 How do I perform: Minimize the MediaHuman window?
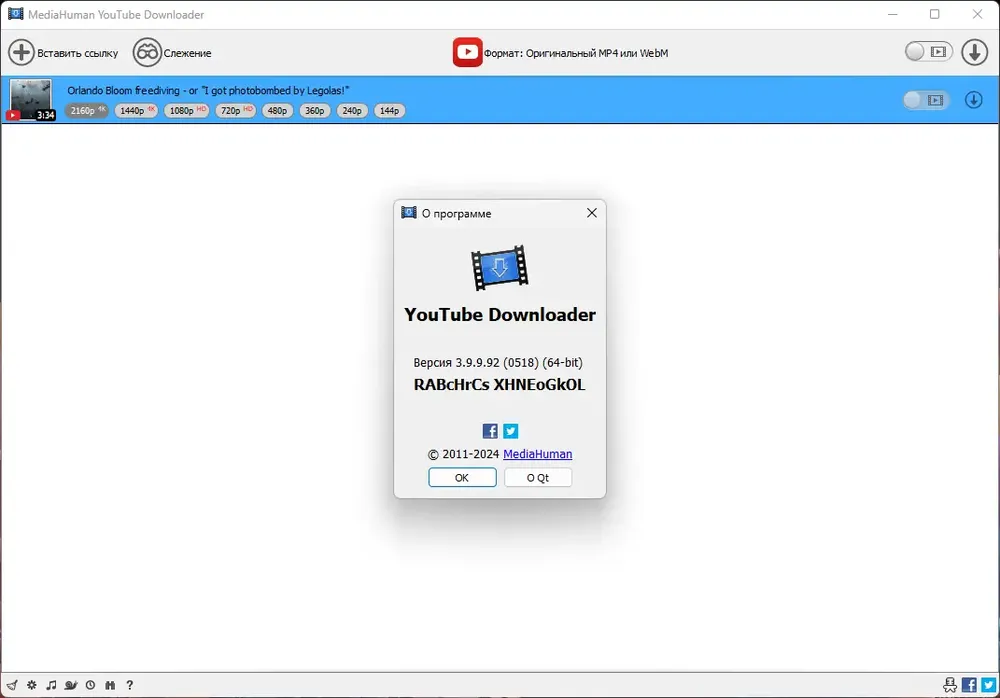click(x=893, y=14)
